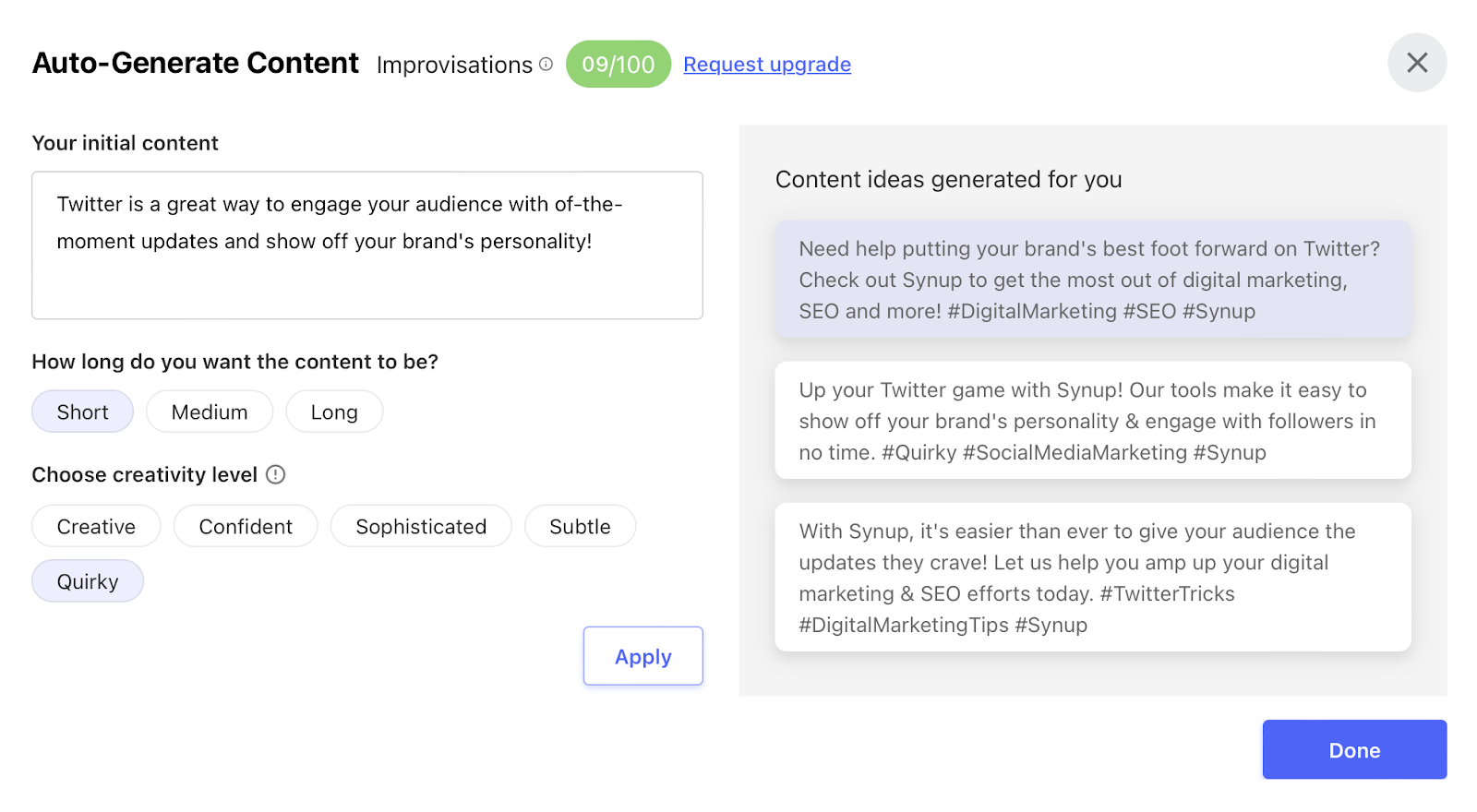
Task: Choose the Confident creativity level
Action: 246,526
